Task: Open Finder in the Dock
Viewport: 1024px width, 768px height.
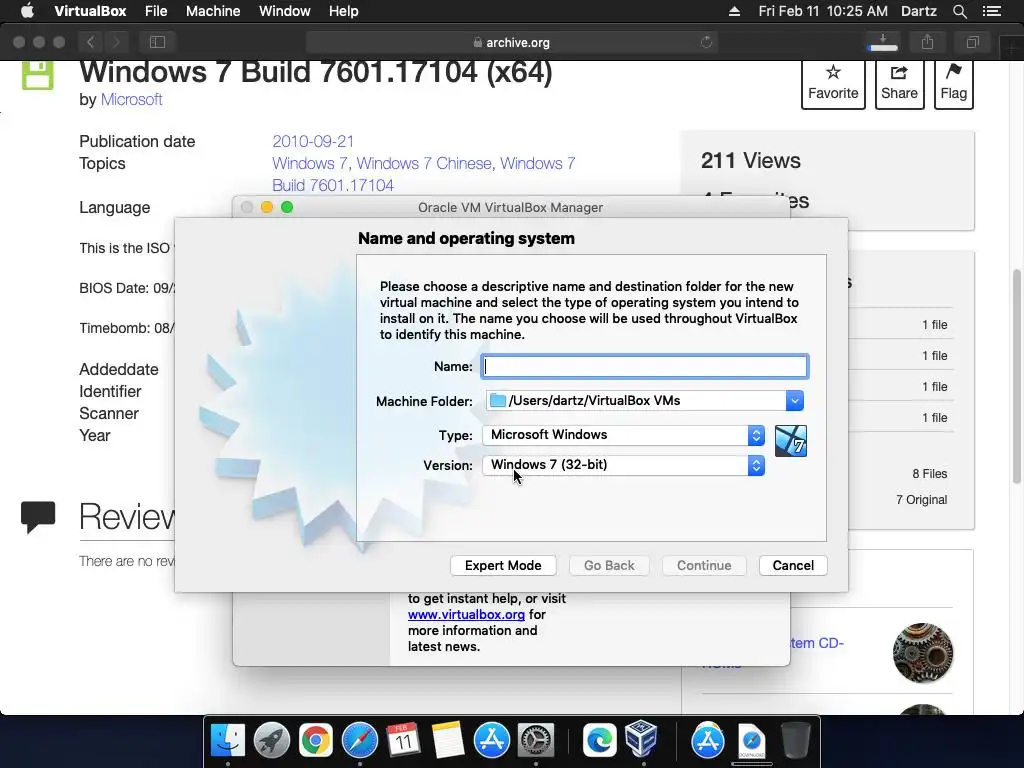Action: [x=228, y=741]
